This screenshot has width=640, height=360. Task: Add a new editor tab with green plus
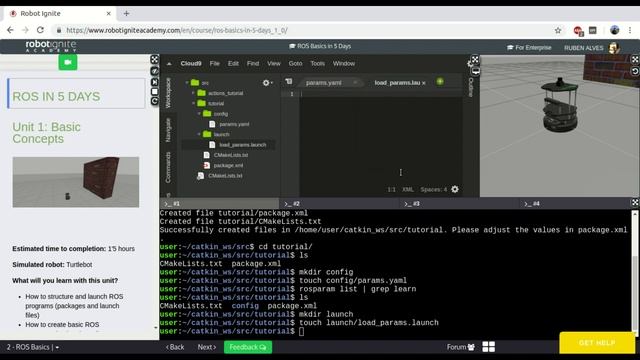(440, 82)
